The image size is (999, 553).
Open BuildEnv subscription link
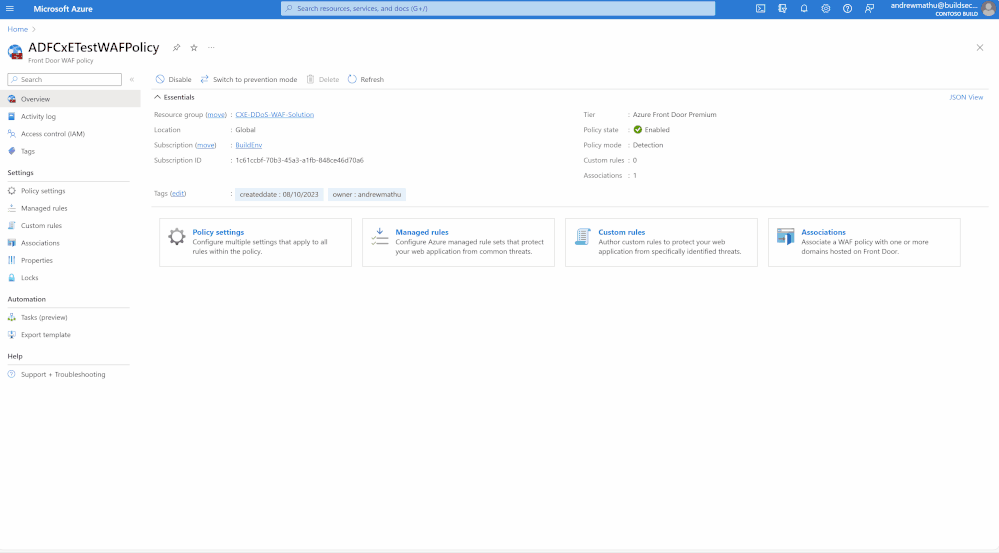(248, 145)
